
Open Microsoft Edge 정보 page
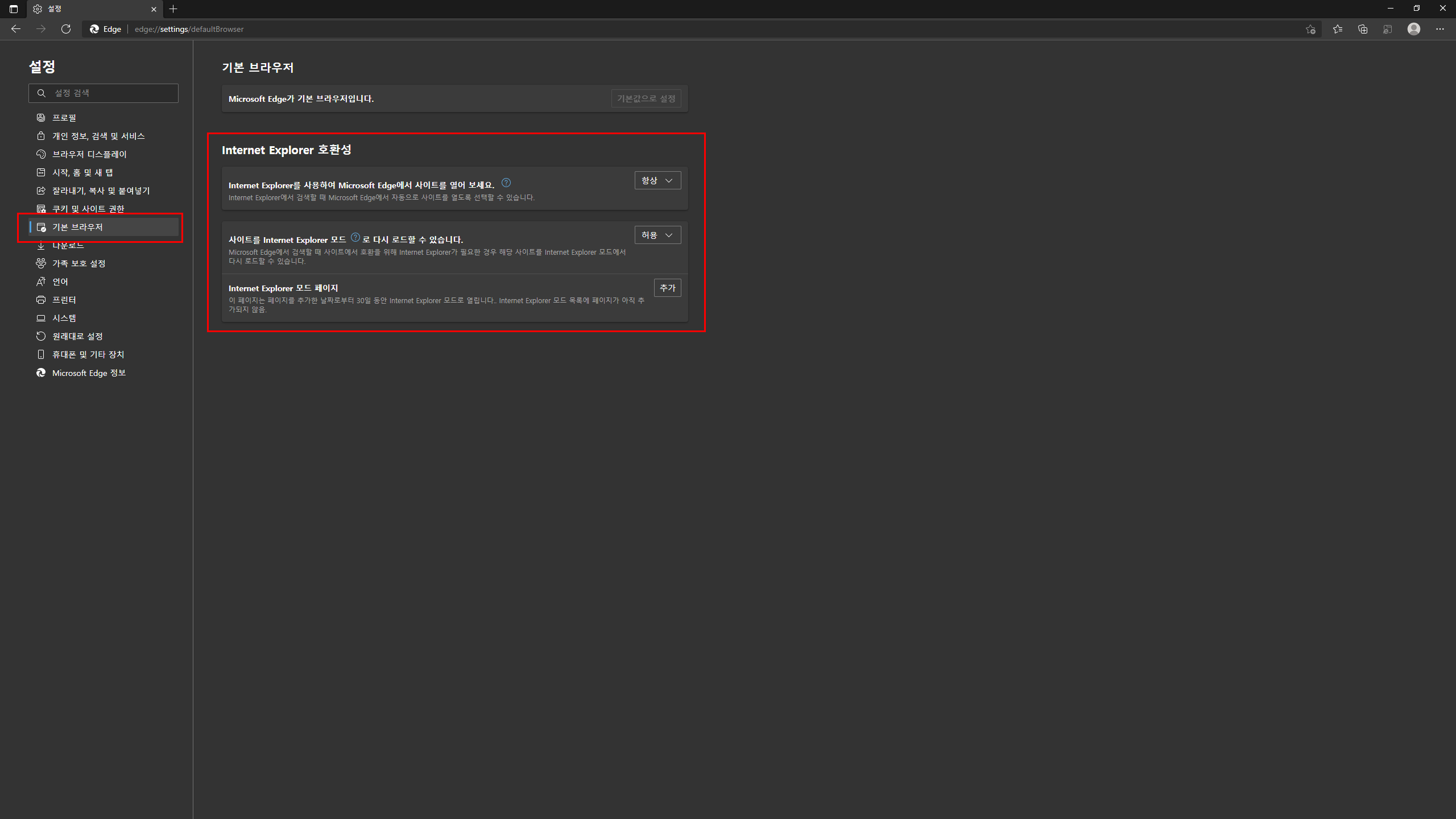[x=89, y=373]
